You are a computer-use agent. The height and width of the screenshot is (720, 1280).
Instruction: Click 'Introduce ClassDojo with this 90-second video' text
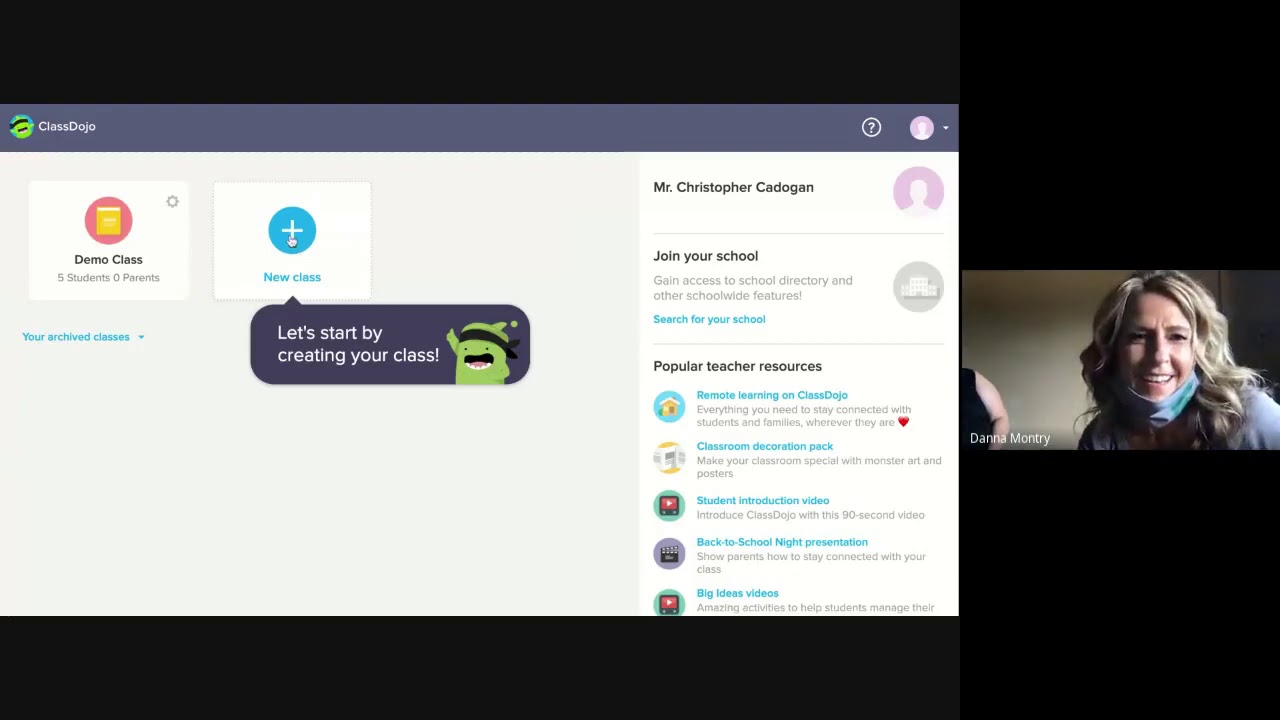[x=810, y=515]
